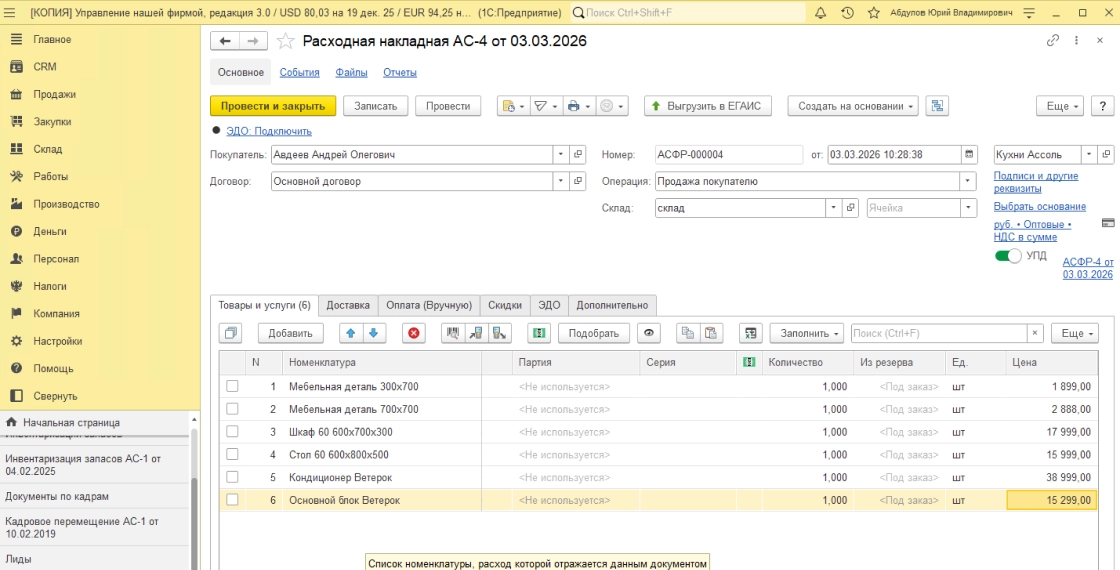Open the Настройки section

(57, 341)
